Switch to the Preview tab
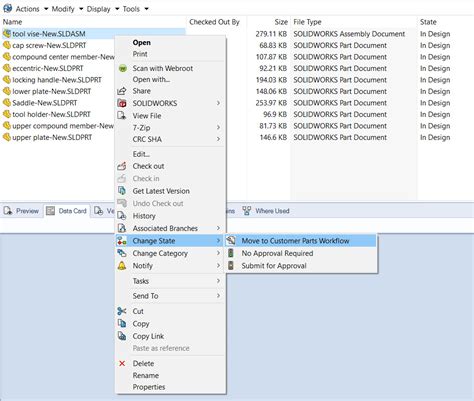This screenshot has width=474, height=401. click(x=22, y=211)
